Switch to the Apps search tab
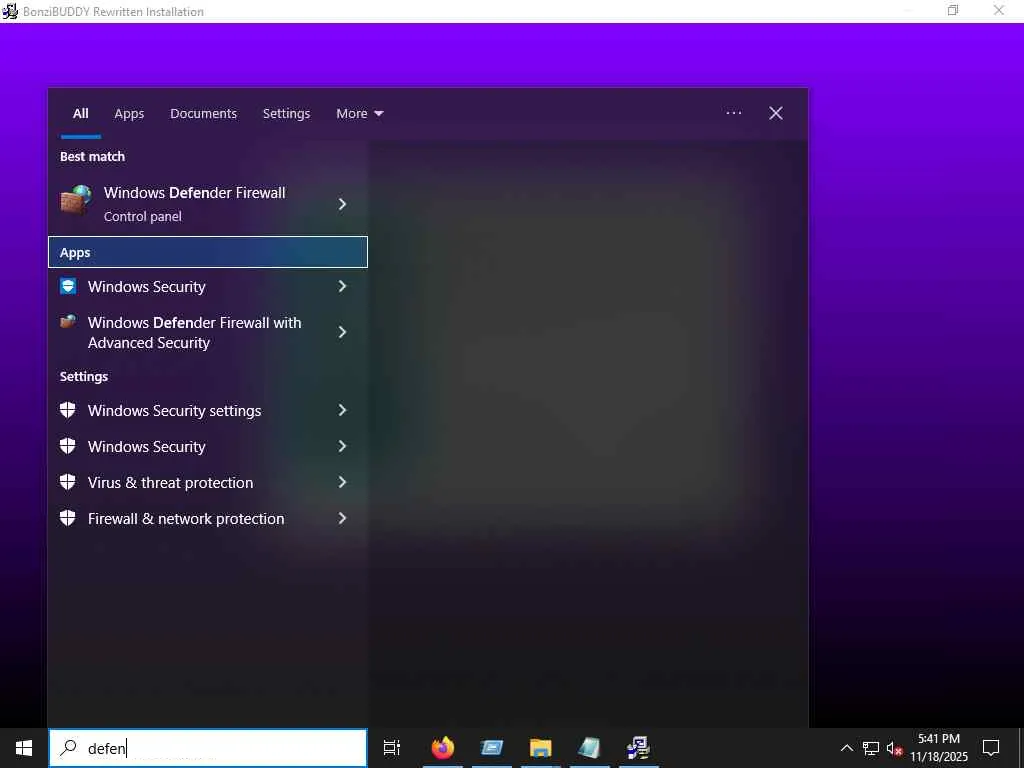 point(129,114)
